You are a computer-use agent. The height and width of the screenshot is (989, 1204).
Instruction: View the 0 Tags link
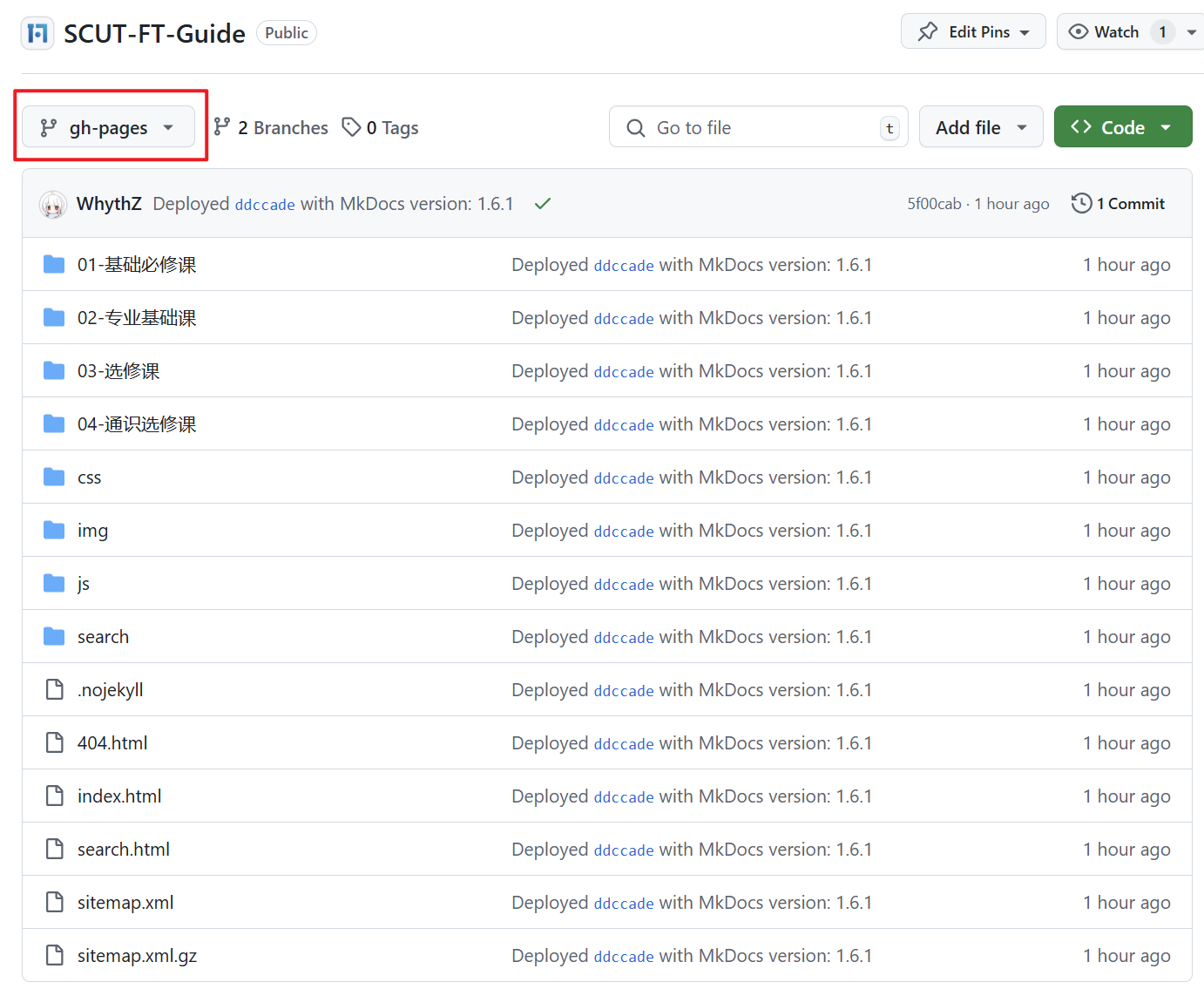point(380,127)
